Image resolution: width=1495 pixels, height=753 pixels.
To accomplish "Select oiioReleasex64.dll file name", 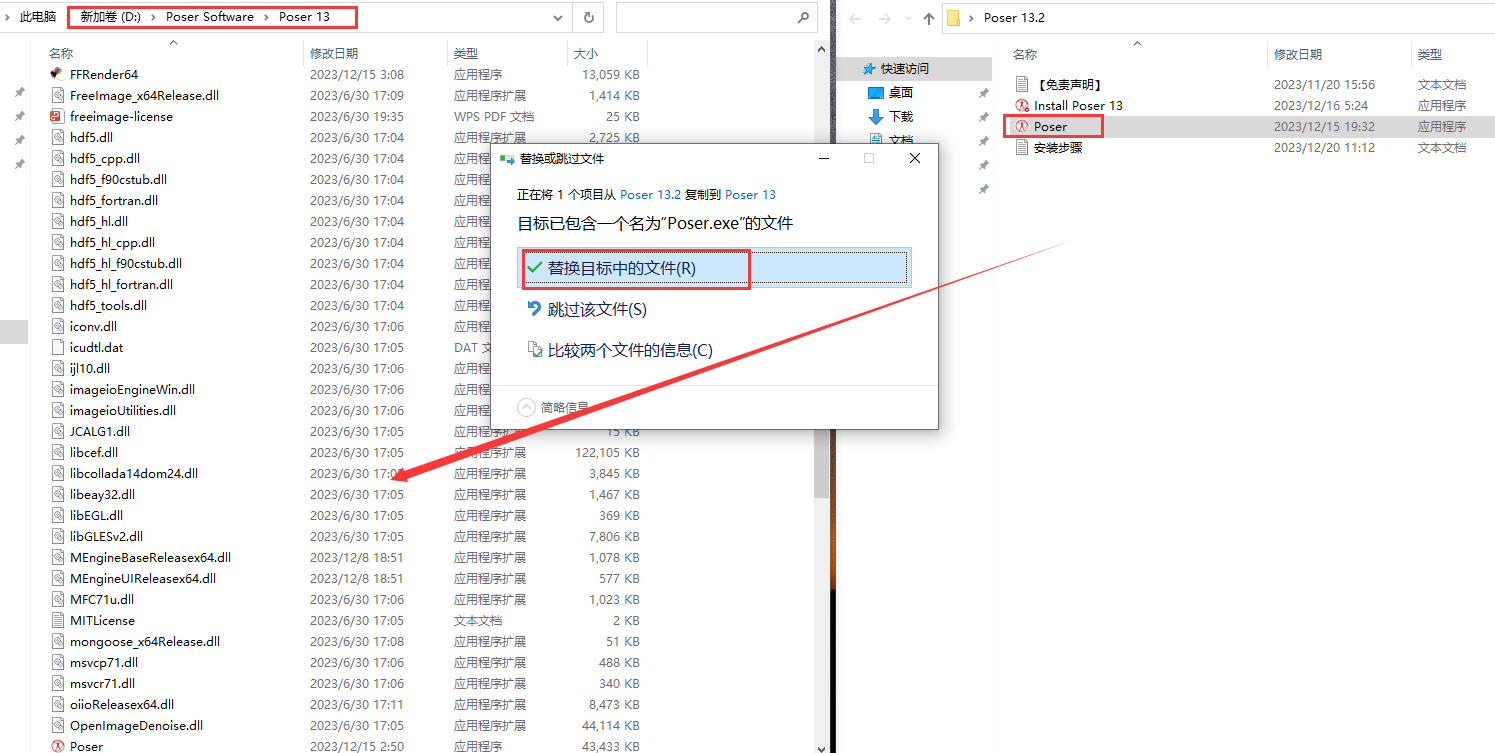I will pyautogui.click(x=122, y=704).
